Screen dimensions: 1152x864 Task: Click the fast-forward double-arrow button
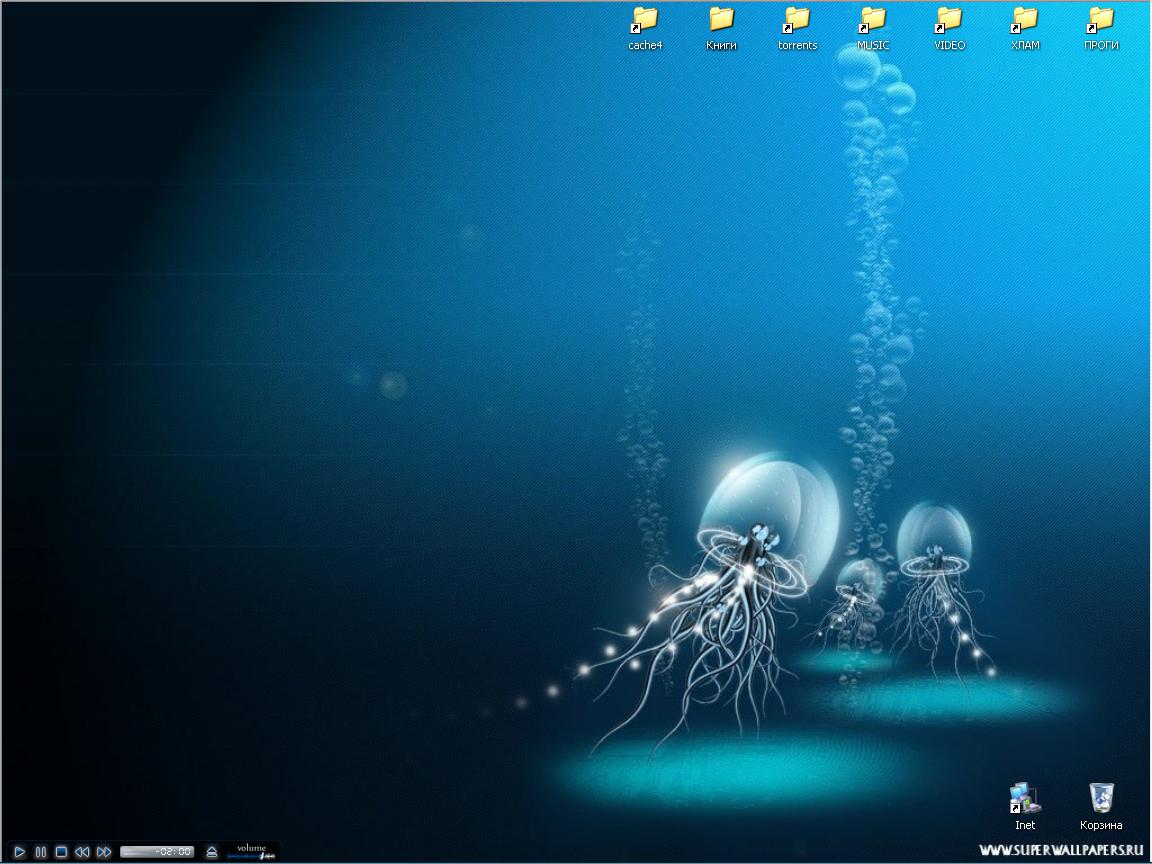(104, 852)
